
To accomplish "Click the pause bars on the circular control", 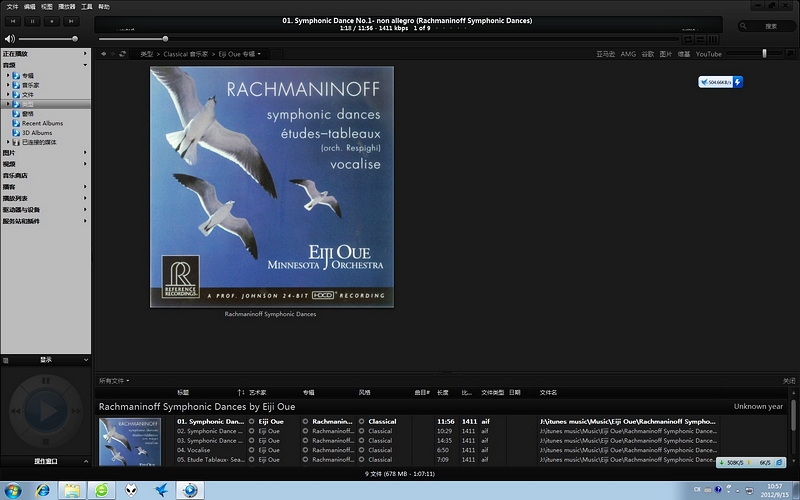I will click(45, 381).
